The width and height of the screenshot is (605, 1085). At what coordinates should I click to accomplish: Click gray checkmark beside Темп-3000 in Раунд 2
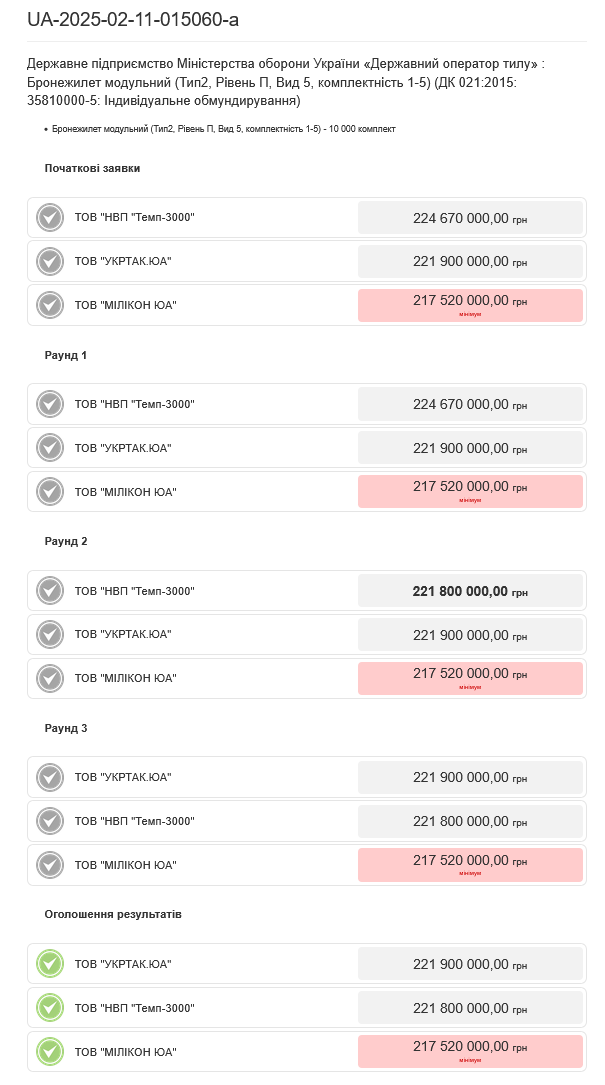[x=50, y=591]
